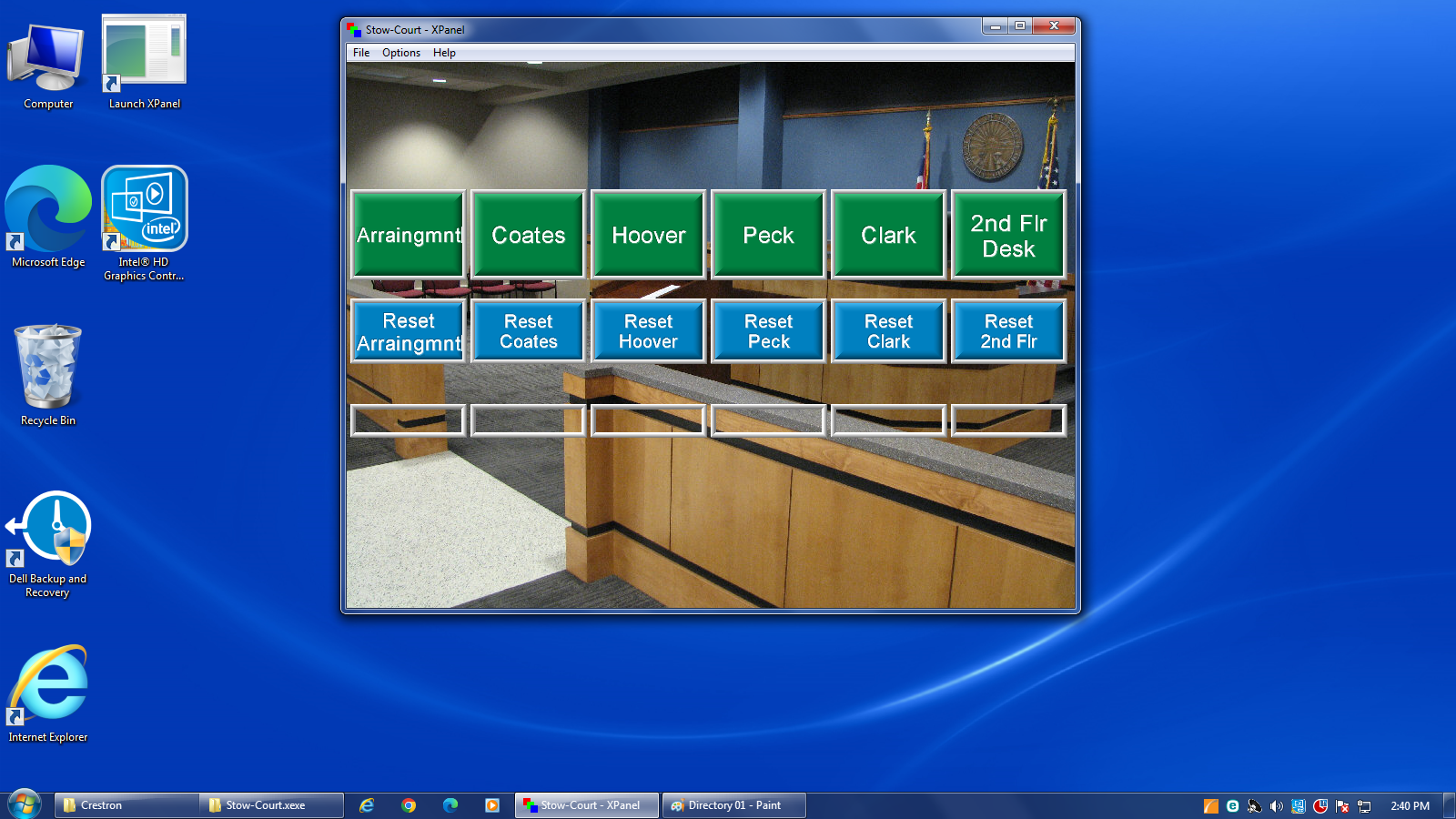Click the empty indicator box under Reset Hoover
Image resolution: width=1456 pixels, height=819 pixels.
click(x=648, y=420)
